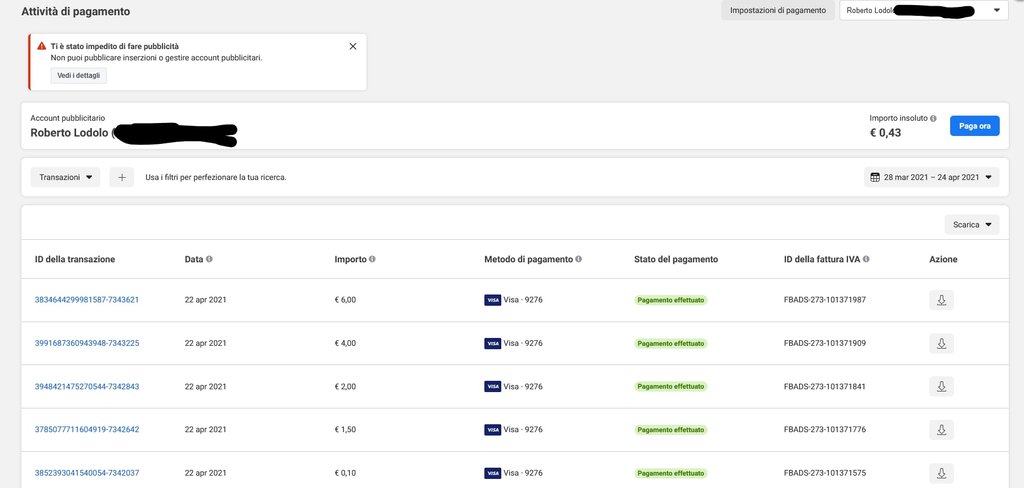Dismiss the advertising restriction warning

pyautogui.click(x=353, y=46)
